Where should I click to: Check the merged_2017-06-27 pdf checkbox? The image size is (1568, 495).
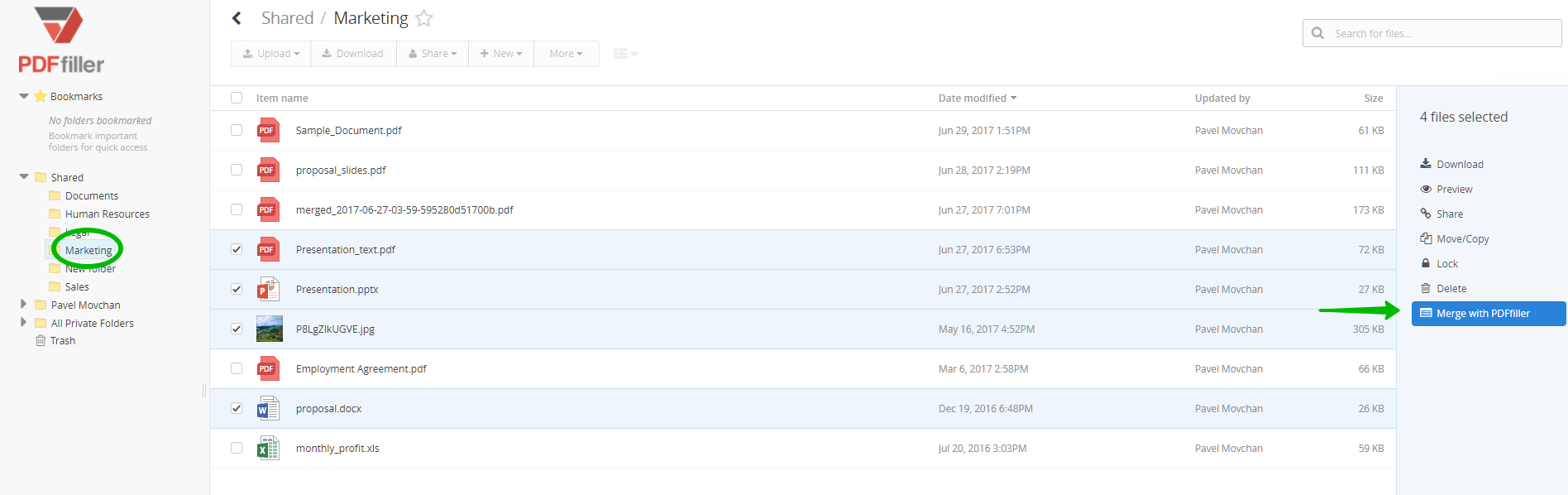237,209
